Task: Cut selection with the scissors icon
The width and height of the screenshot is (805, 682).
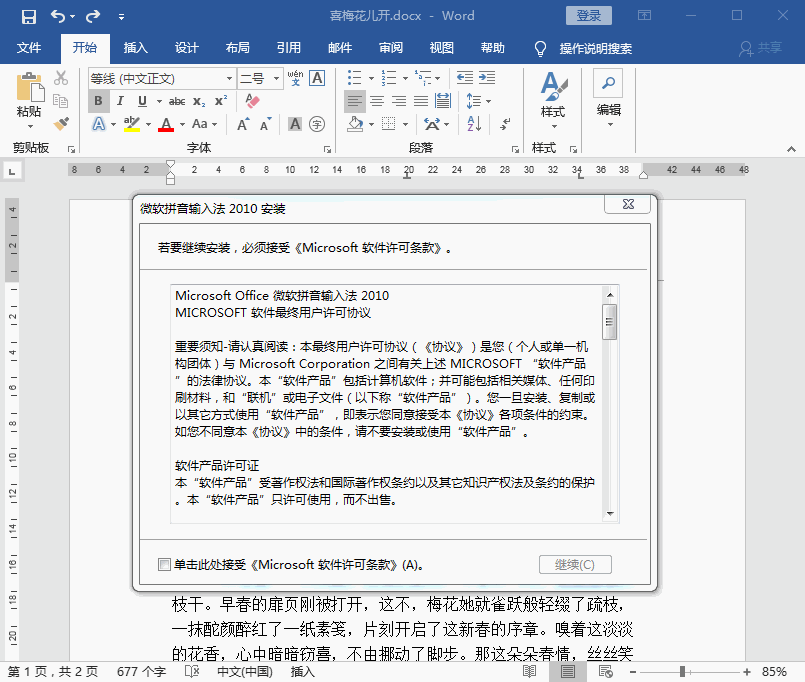Action: click(61, 78)
